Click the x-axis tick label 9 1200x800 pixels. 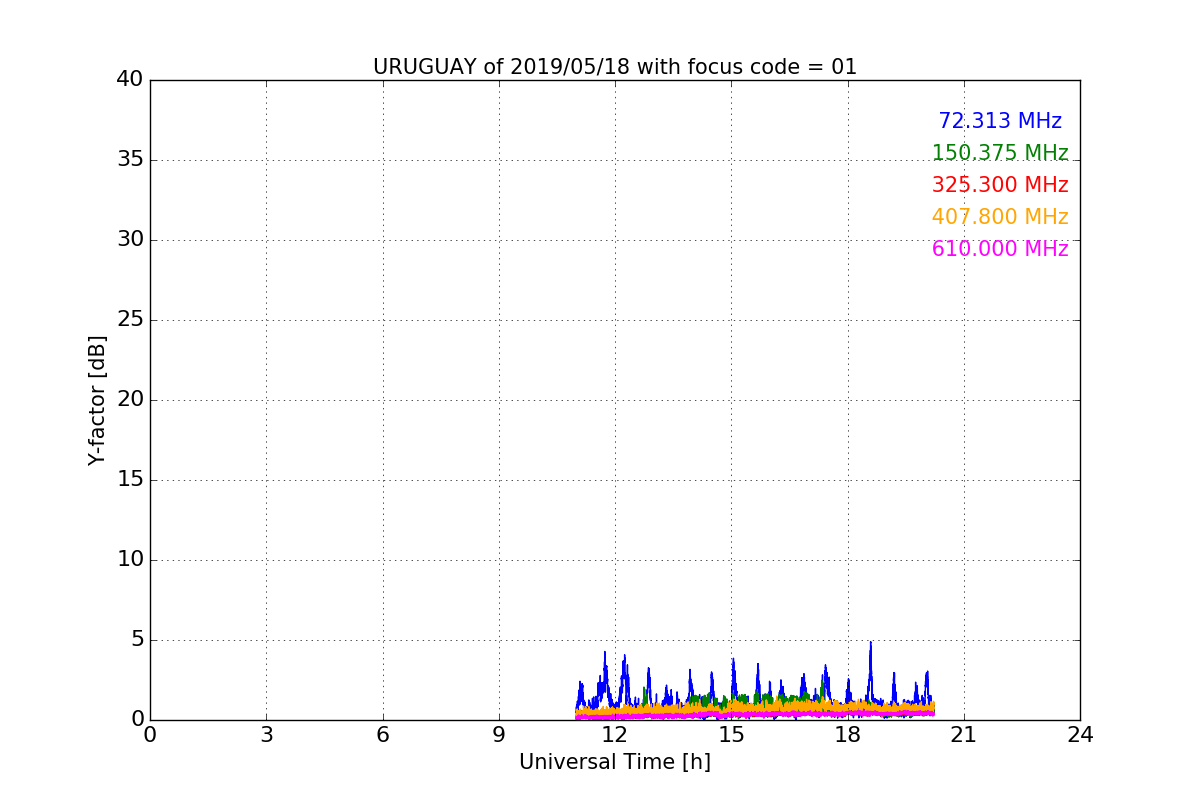point(499,735)
